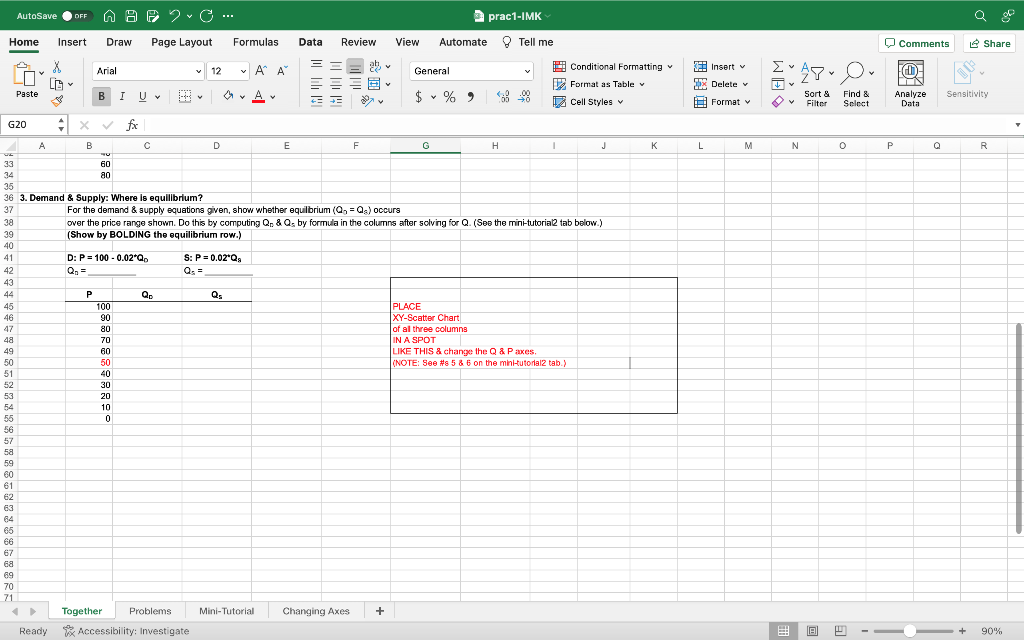The width and height of the screenshot is (1024, 640).
Task: Apply the Percent Style format
Action: click(x=448, y=96)
